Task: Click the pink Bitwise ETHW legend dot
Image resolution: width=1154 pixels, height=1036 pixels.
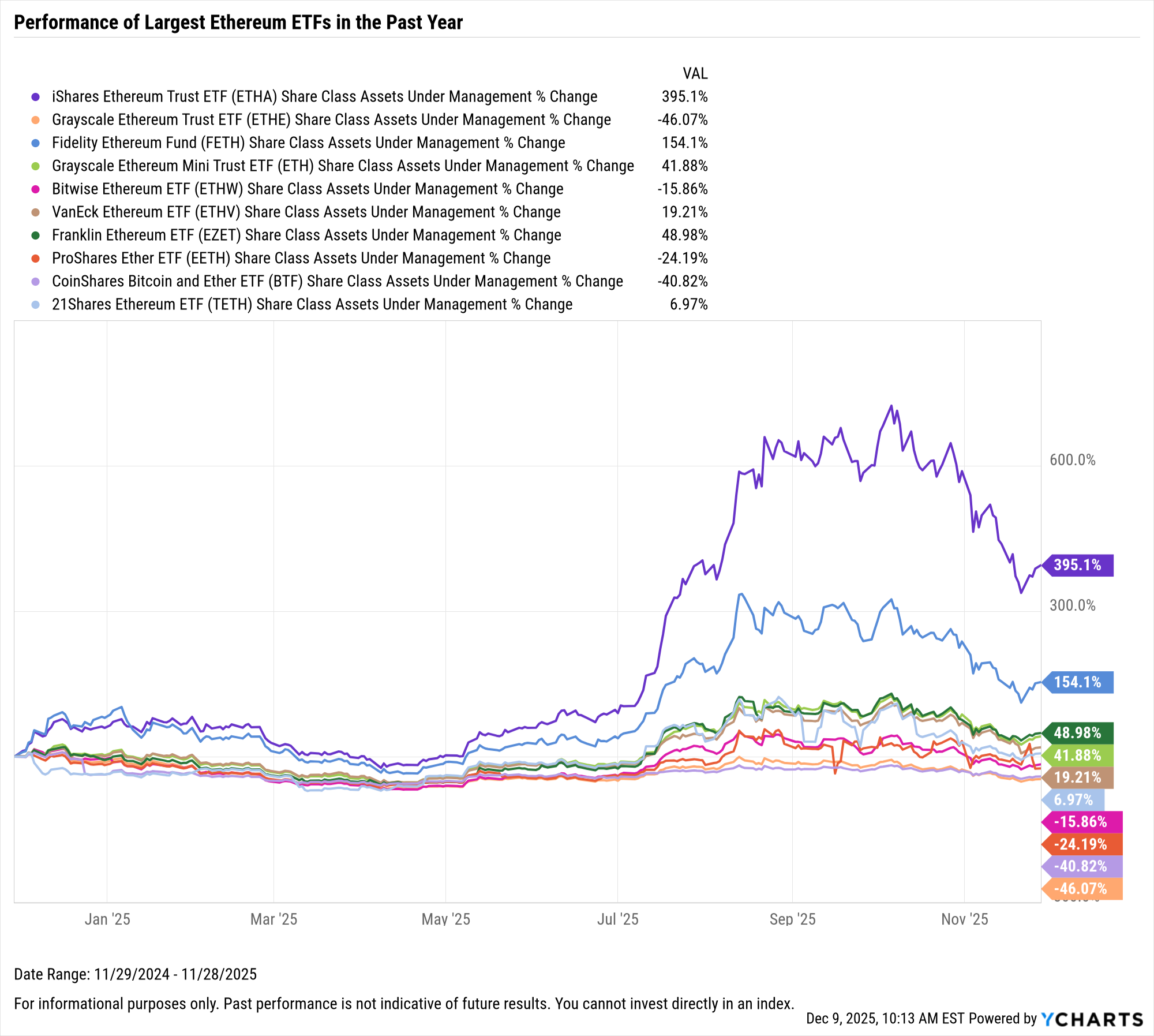Action: (x=36, y=189)
